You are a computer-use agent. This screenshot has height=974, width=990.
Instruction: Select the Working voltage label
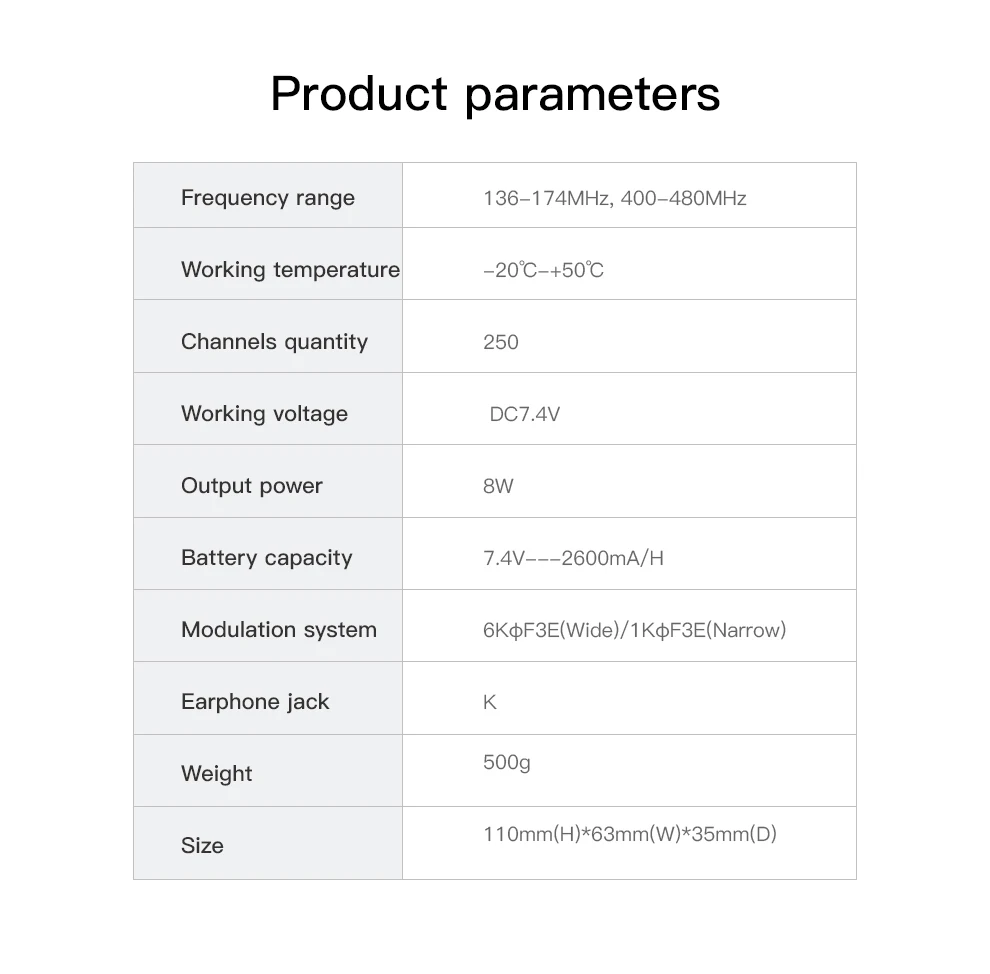coord(264,414)
